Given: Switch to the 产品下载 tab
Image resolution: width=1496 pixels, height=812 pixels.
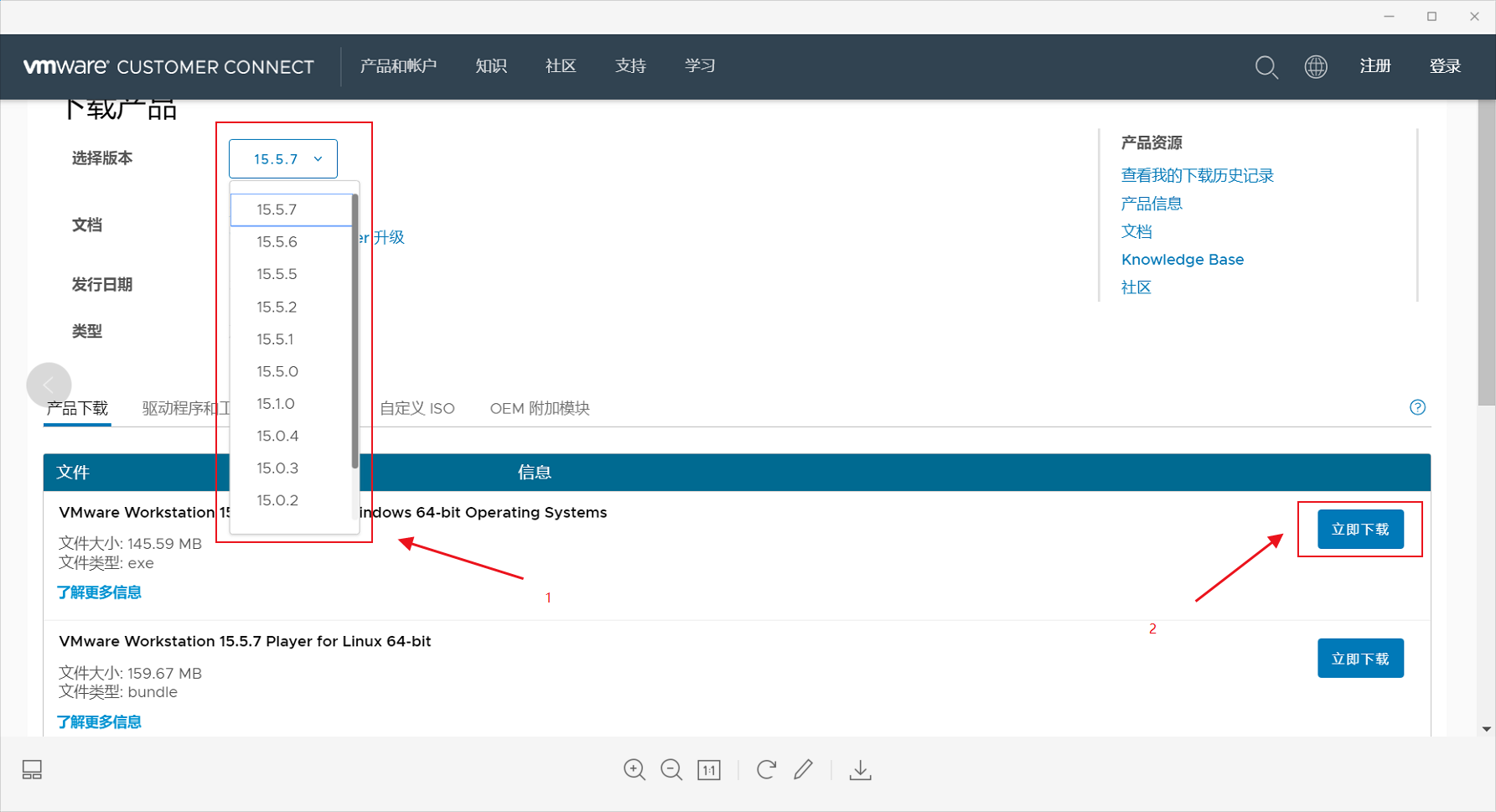Looking at the screenshot, I should click(77, 408).
